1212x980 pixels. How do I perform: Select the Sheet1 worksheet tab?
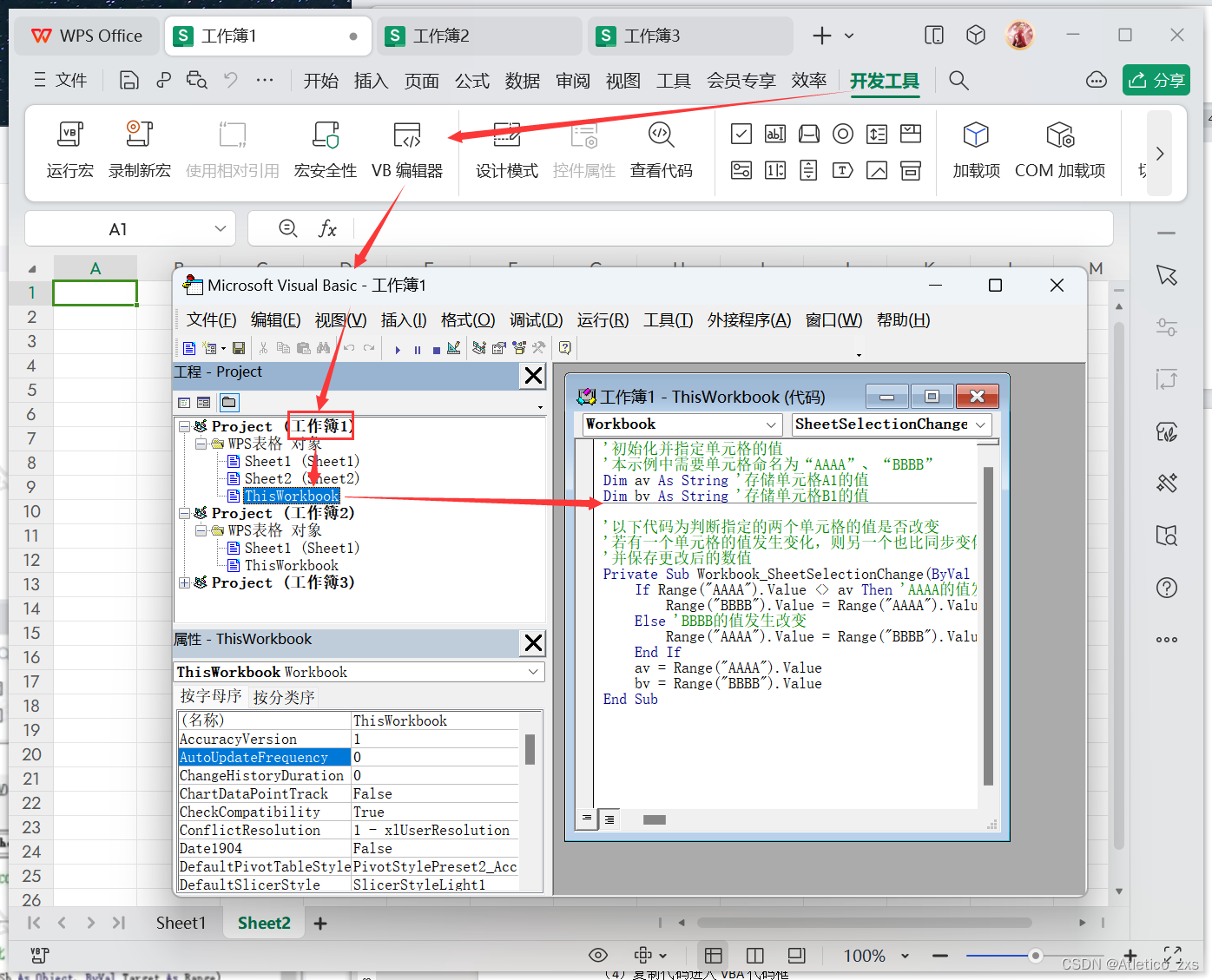[x=181, y=923]
